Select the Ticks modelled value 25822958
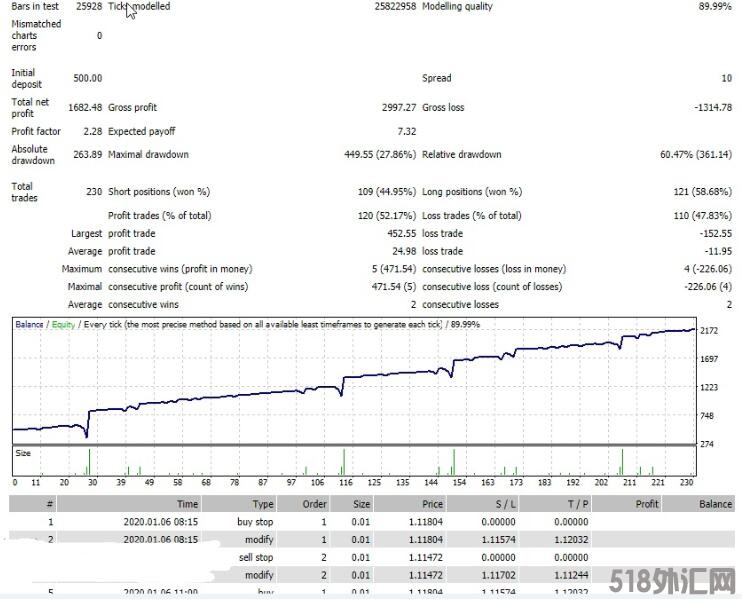This screenshot has height=605, width=743. coord(395,7)
